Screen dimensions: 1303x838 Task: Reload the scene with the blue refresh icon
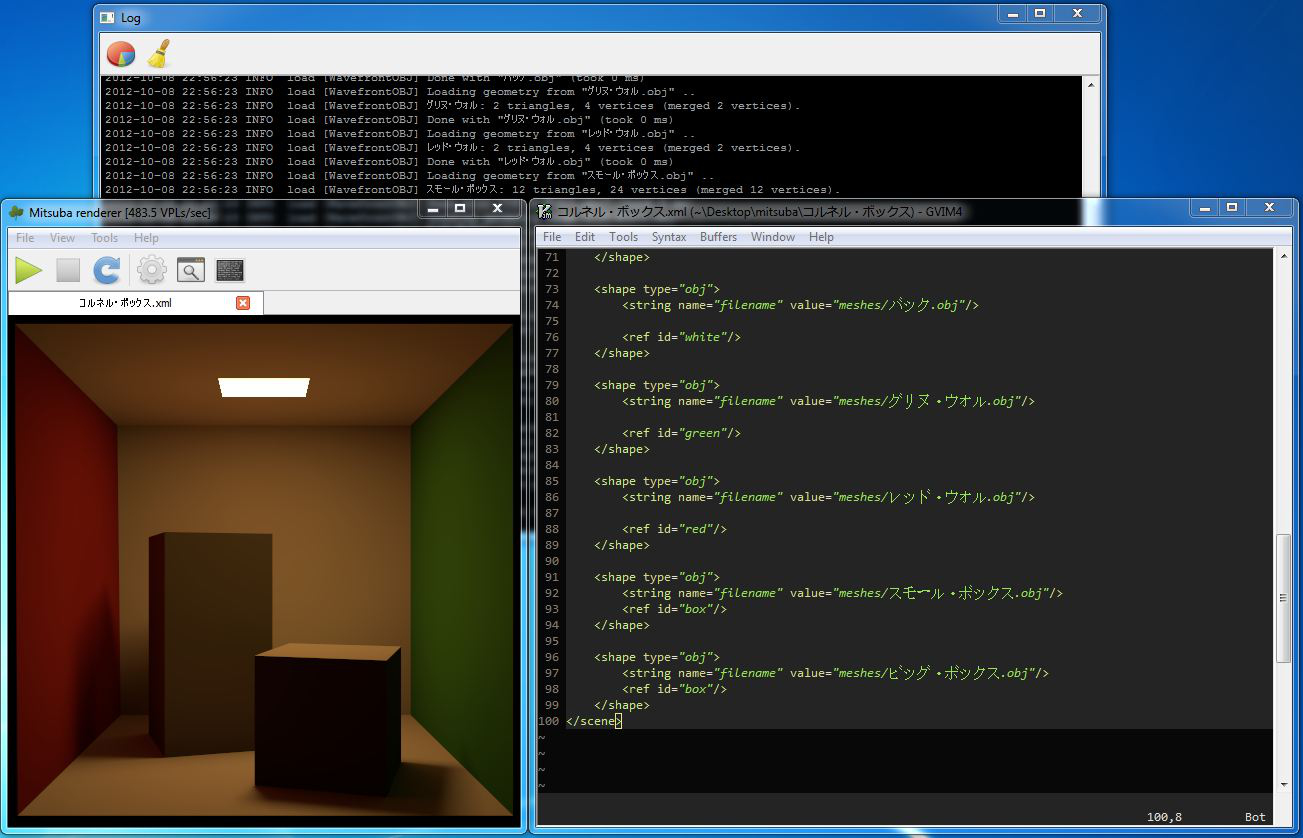coord(107,270)
